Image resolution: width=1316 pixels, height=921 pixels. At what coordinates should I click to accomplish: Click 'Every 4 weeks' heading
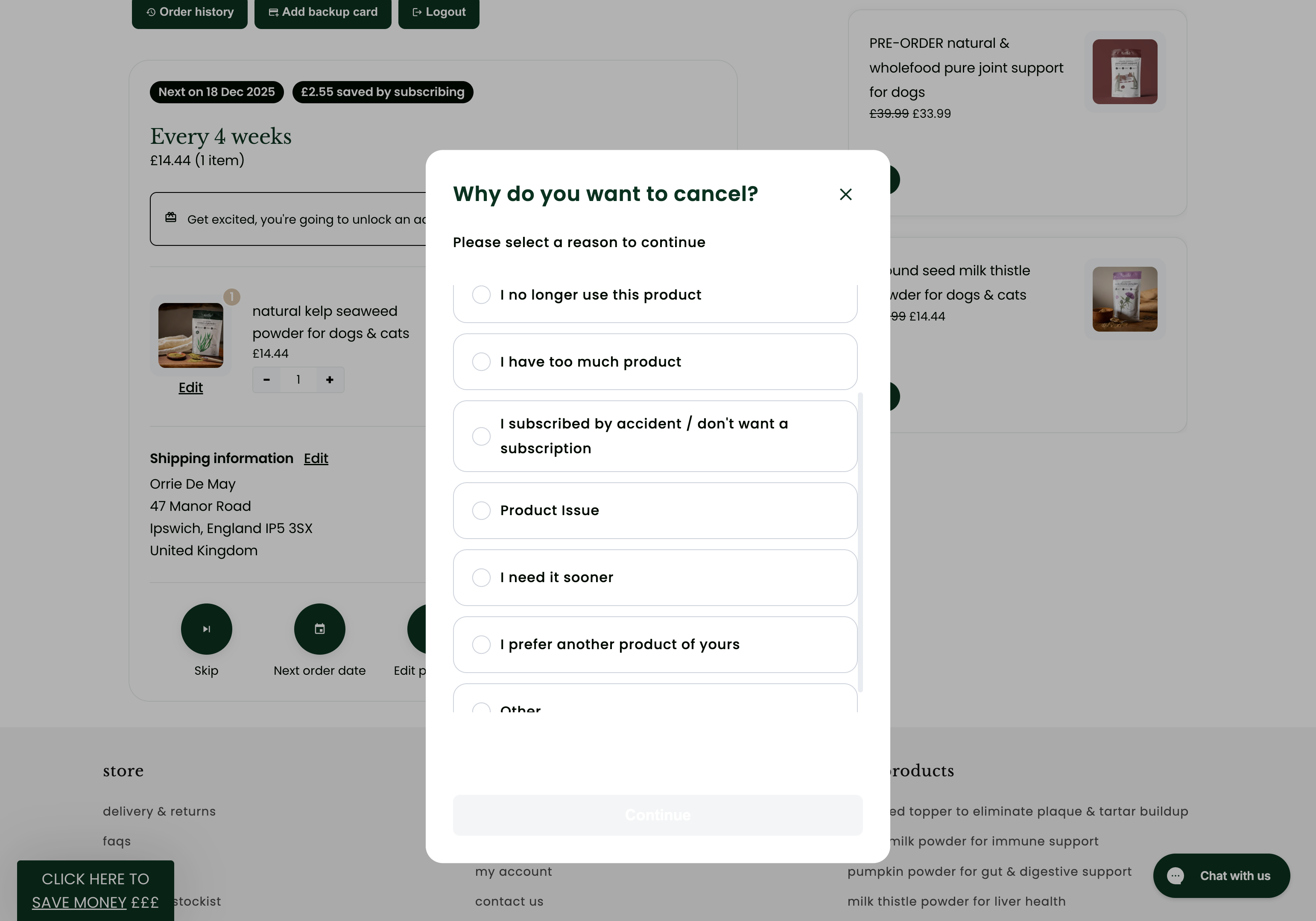pos(221,136)
